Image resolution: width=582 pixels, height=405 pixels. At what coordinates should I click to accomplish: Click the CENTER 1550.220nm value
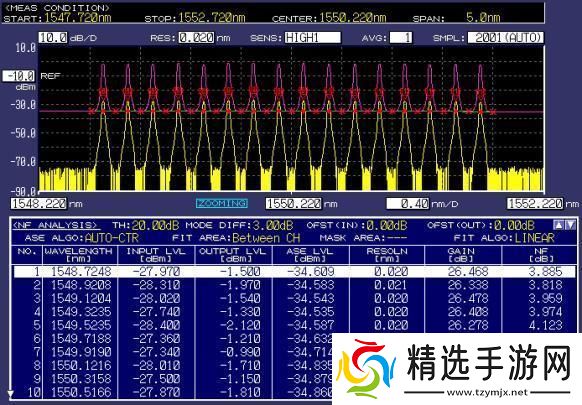(x=353, y=17)
